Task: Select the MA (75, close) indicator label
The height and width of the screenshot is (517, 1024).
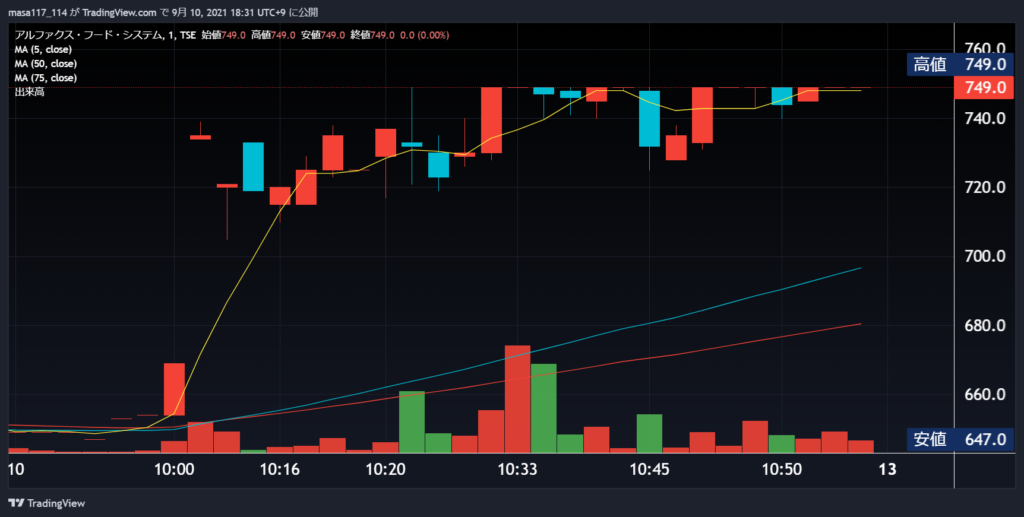Action: (46, 78)
